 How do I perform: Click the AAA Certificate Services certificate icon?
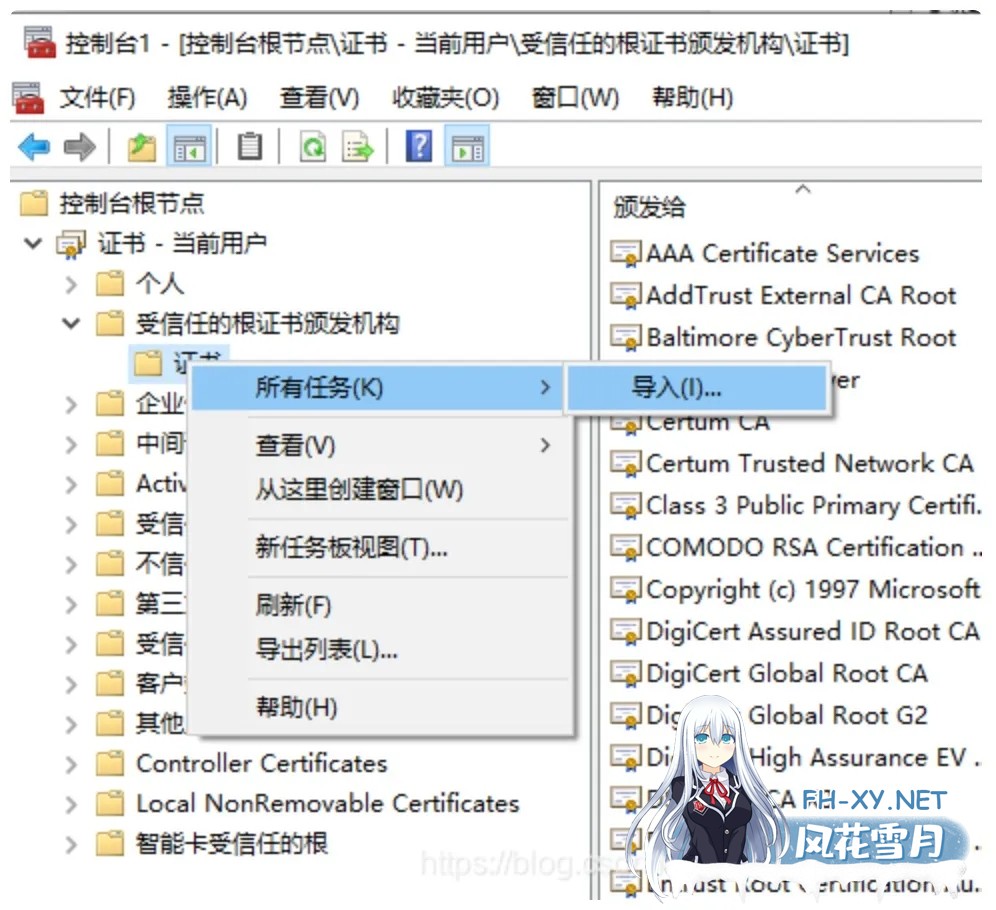(x=626, y=254)
